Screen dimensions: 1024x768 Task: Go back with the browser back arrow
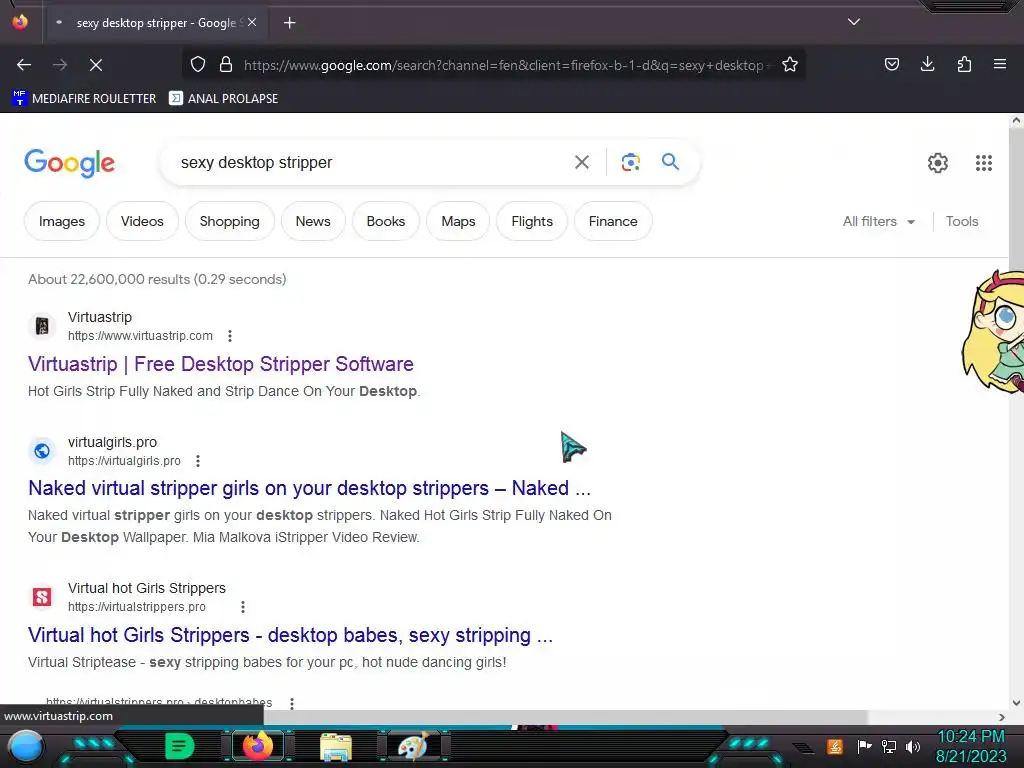tap(24, 65)
